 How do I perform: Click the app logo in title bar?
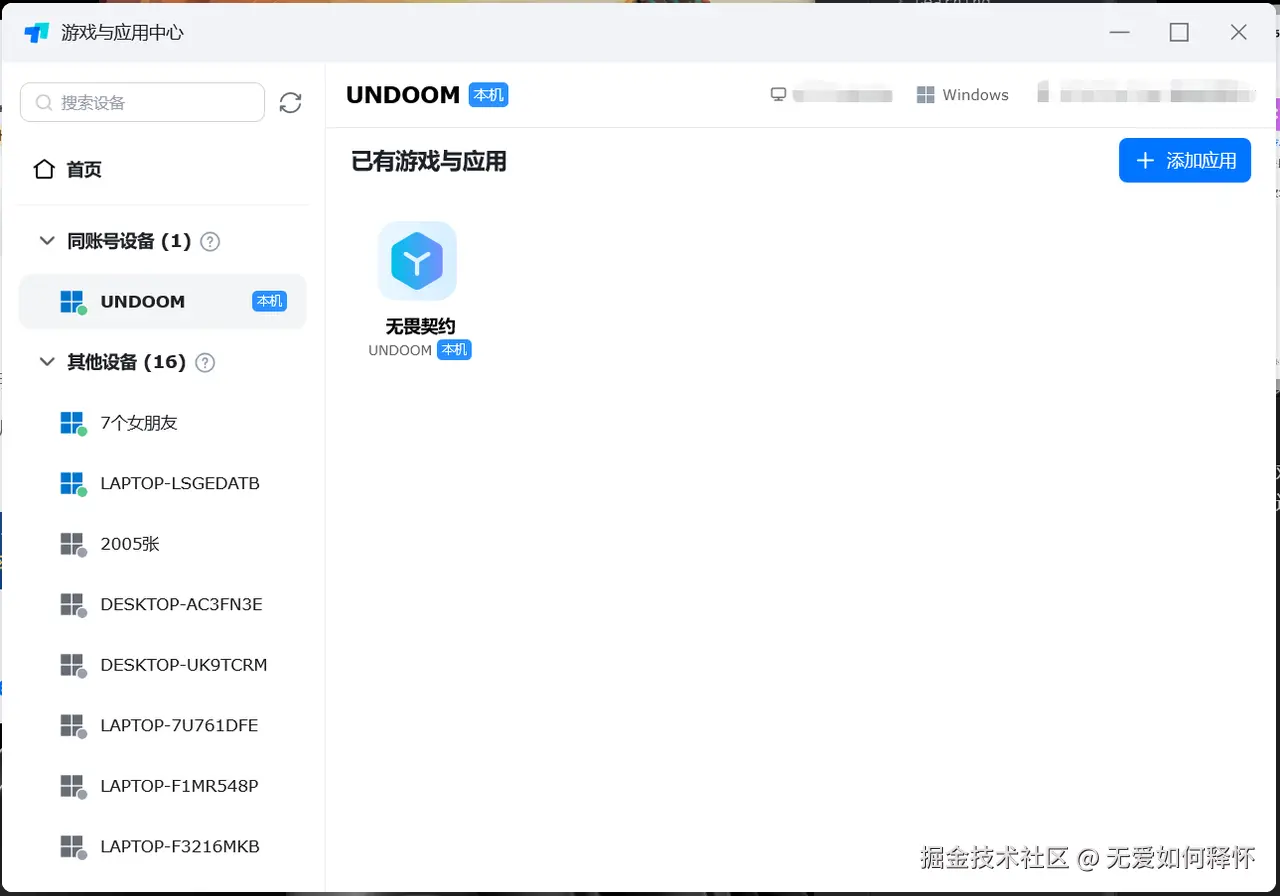37,32
